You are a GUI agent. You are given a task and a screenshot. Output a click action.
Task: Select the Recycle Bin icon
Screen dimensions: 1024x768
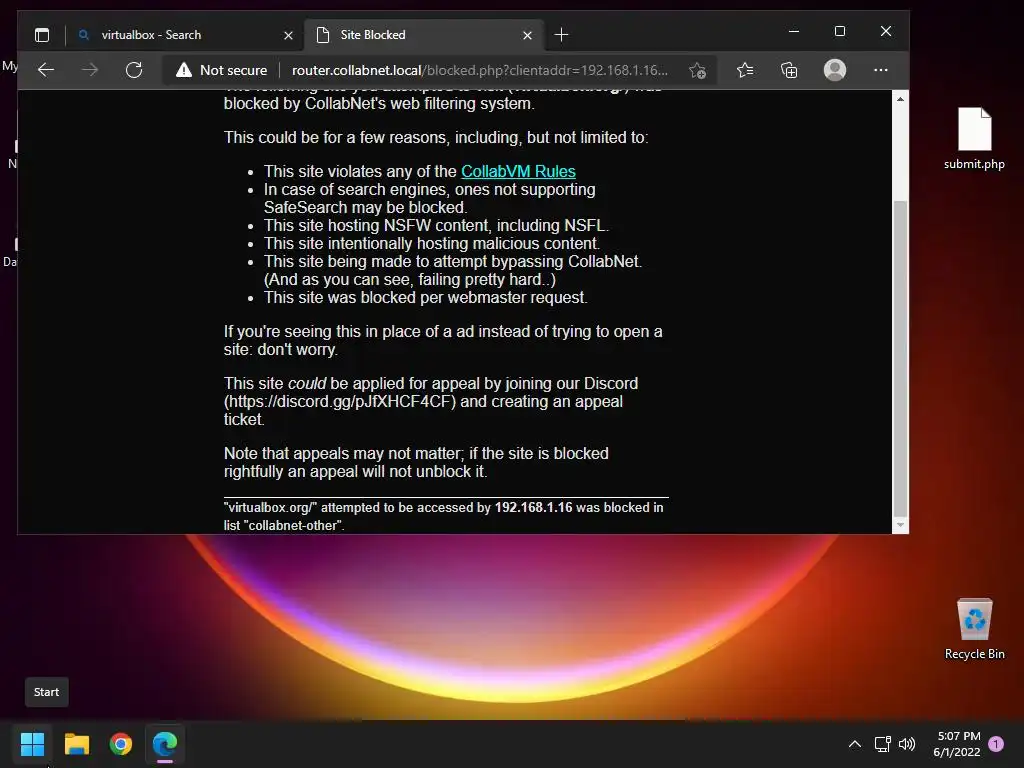[974, 629]
